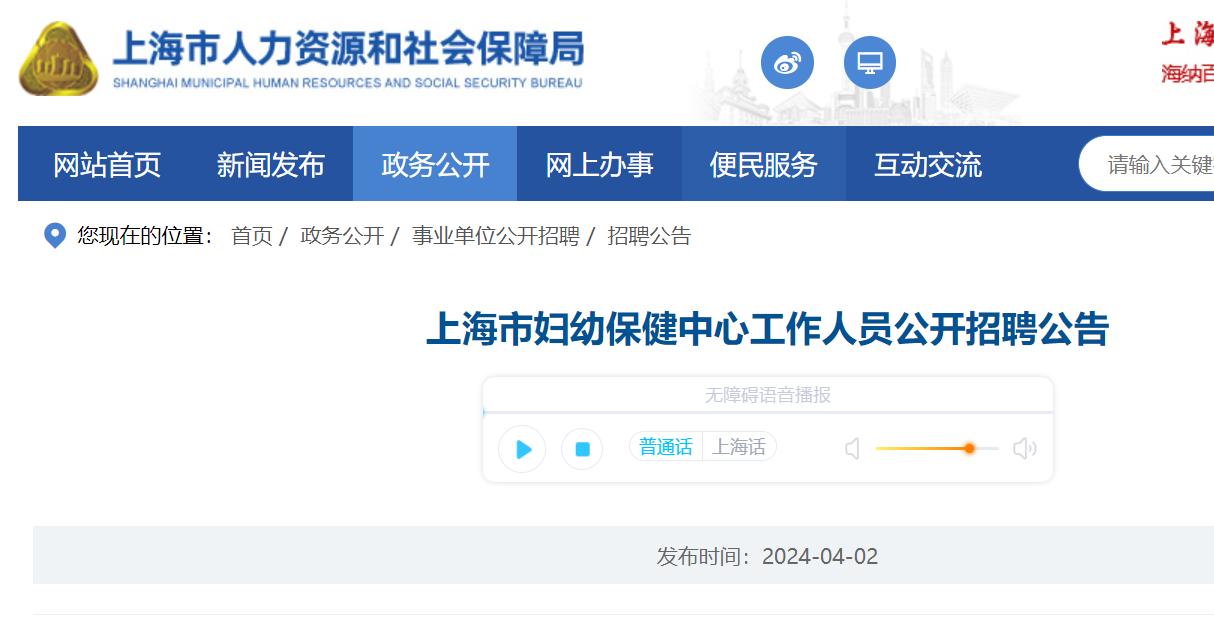Click the Weibo icon in header
This screenshot has height=639, width=1214.
click(x=787, y=62)
